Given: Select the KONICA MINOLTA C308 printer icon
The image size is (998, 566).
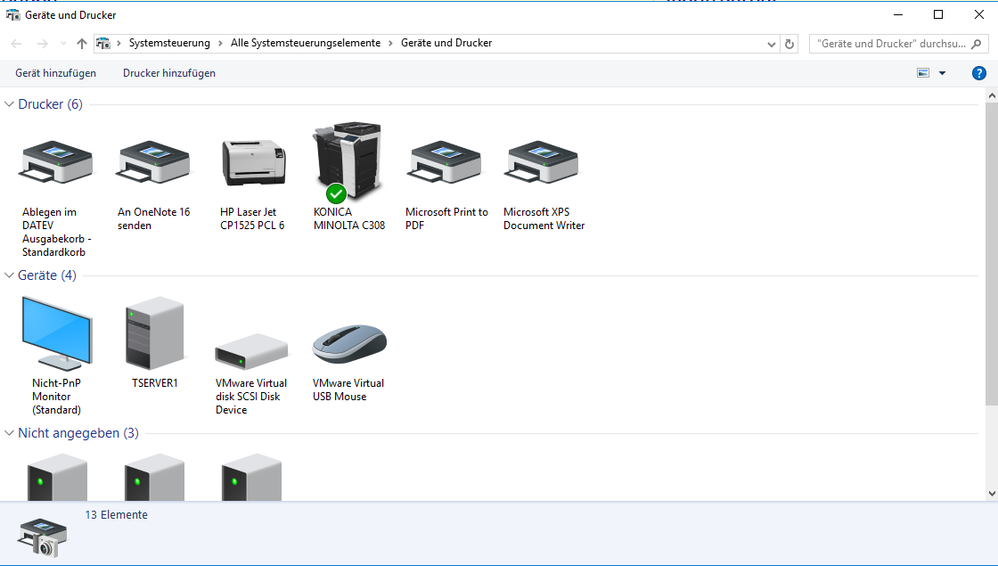Looking at the screenshot, I should point(349,161).
